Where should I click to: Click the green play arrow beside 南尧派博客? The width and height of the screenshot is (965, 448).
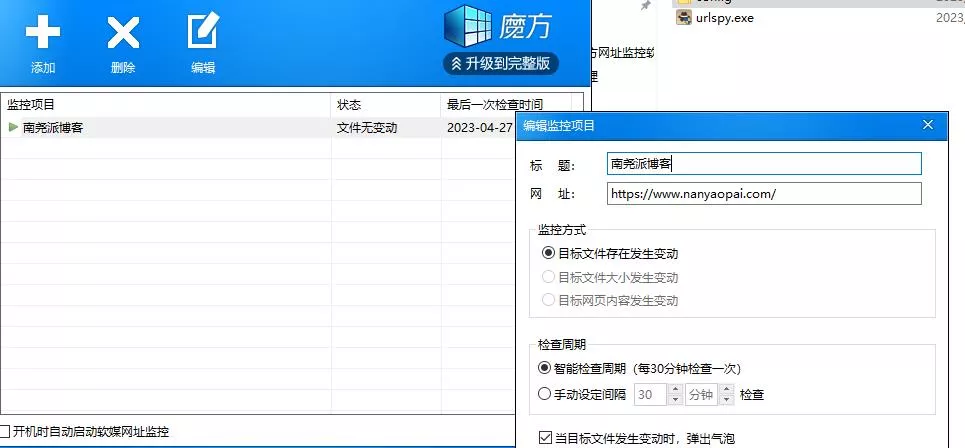[13, 127]
